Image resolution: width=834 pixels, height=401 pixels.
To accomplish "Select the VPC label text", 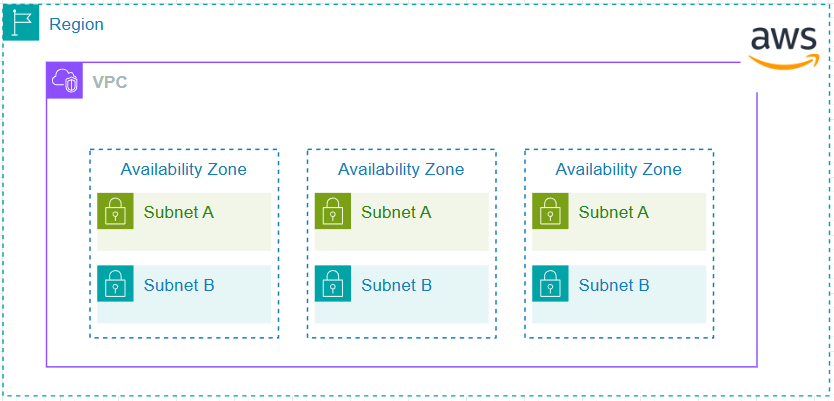I will [x=110, y=82].
